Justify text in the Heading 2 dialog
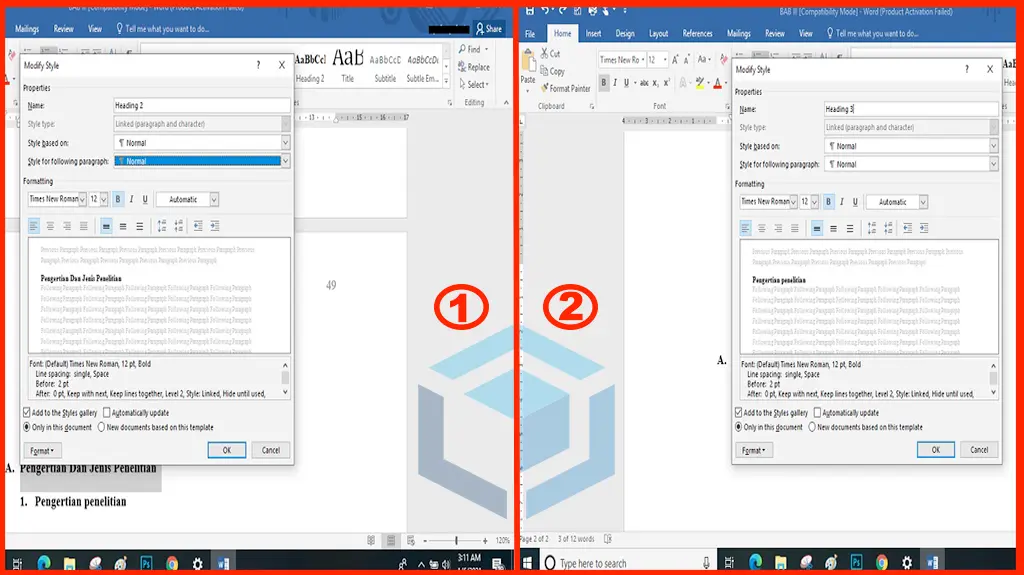 [x=84, y=226]
